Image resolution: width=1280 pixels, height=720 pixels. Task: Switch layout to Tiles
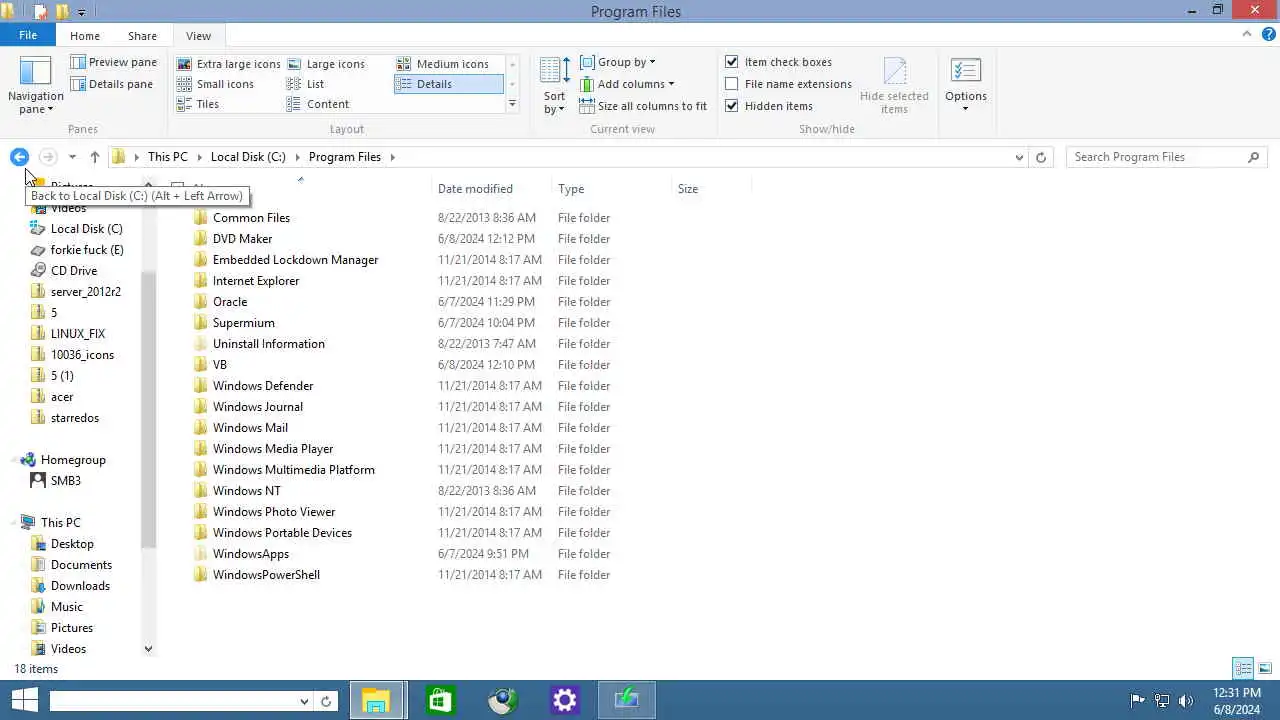(198, 104)
